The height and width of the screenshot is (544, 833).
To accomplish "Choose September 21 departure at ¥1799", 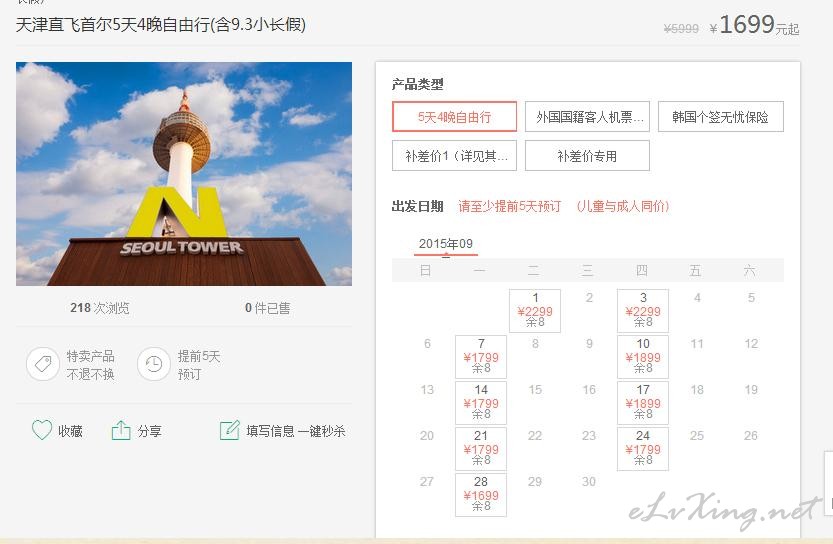I will point(481,448).
